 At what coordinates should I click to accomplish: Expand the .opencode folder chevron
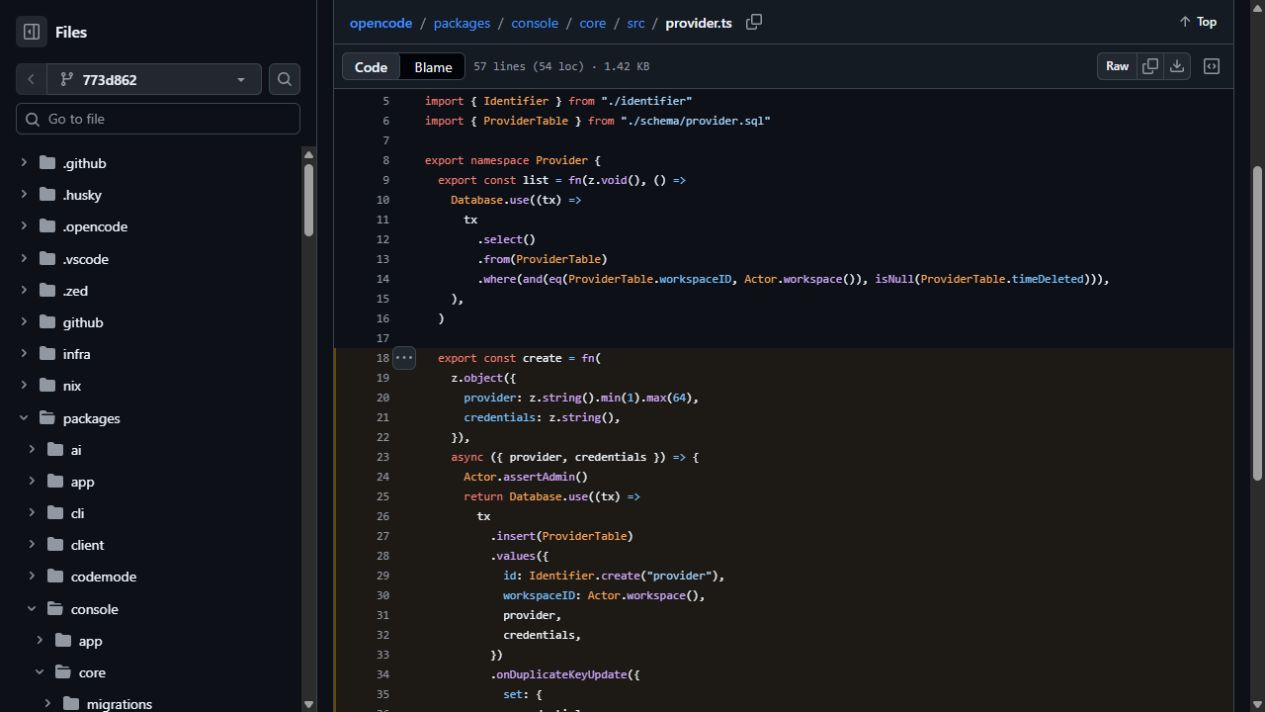click(24, 227)
